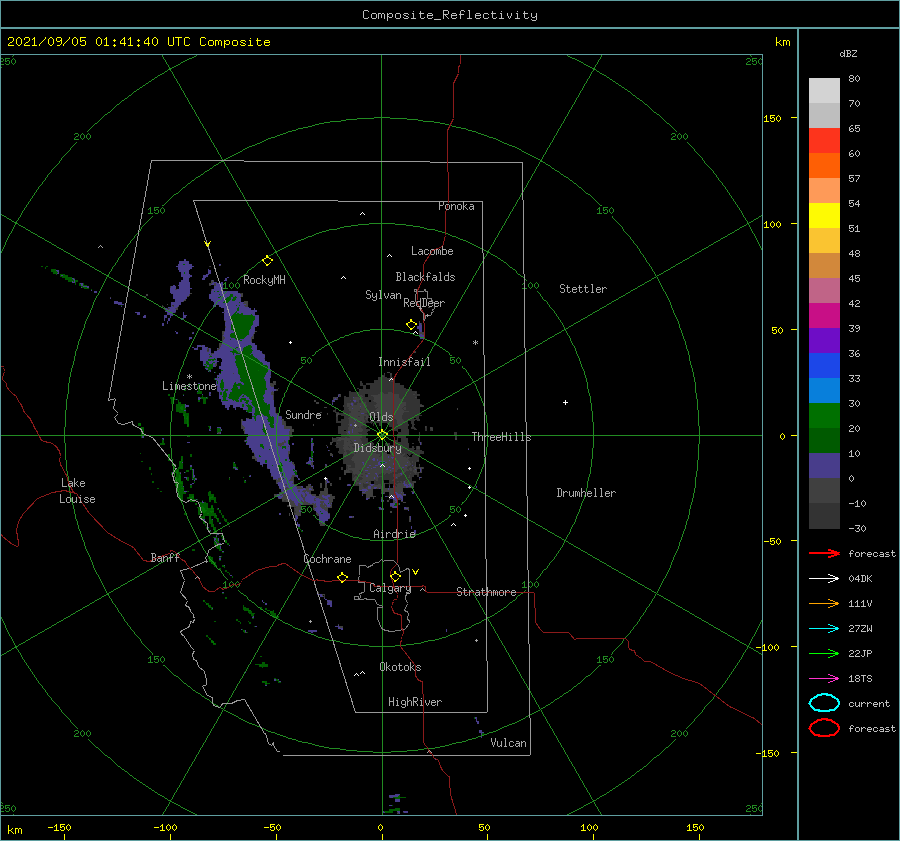The height and width of the screenshot is (841, 900).
Task: Click the yellow 'km' label at top right
Action: pos(782,42)
